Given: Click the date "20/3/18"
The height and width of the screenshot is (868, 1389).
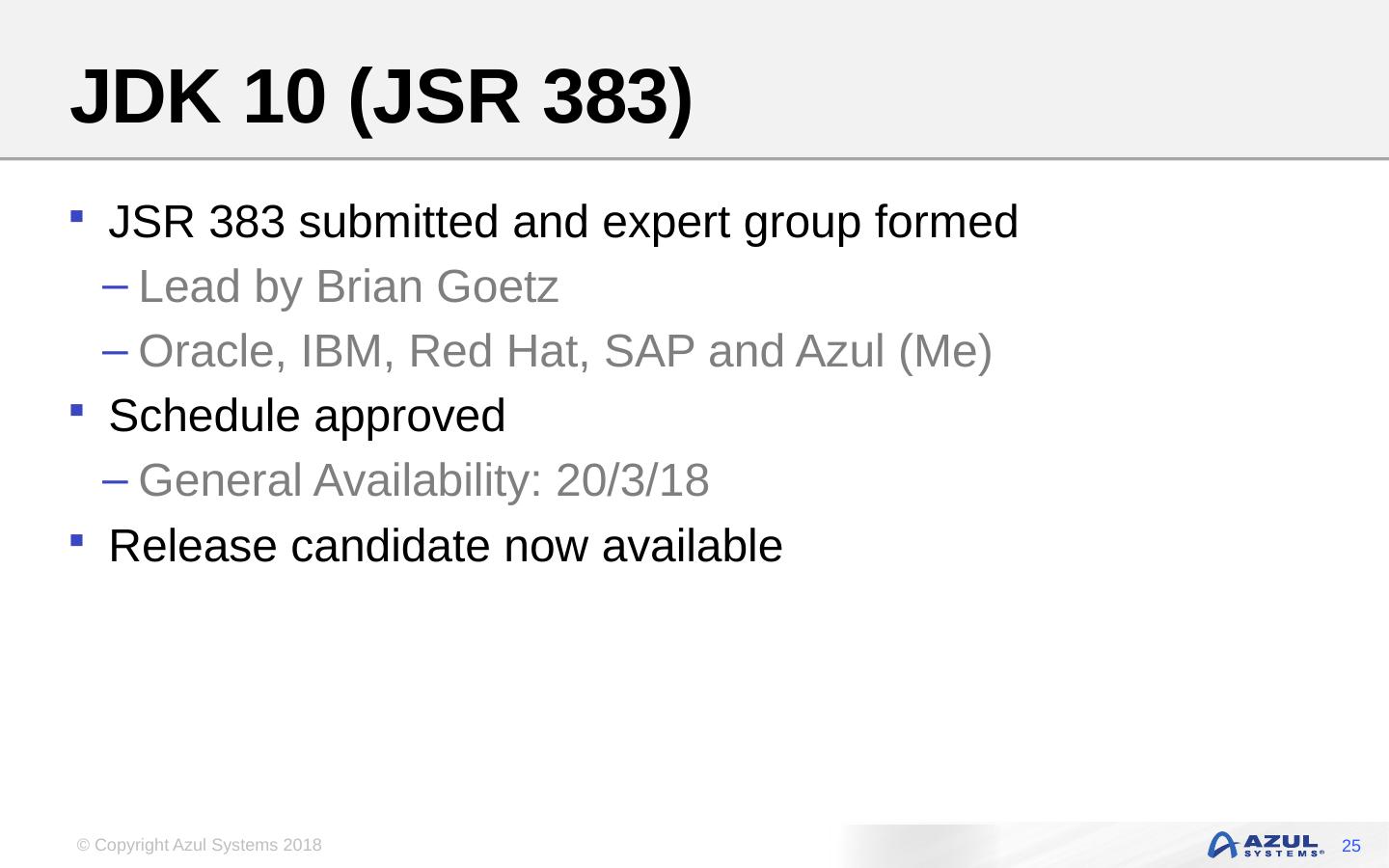Looking at the screenshot, I should [633, 480].
